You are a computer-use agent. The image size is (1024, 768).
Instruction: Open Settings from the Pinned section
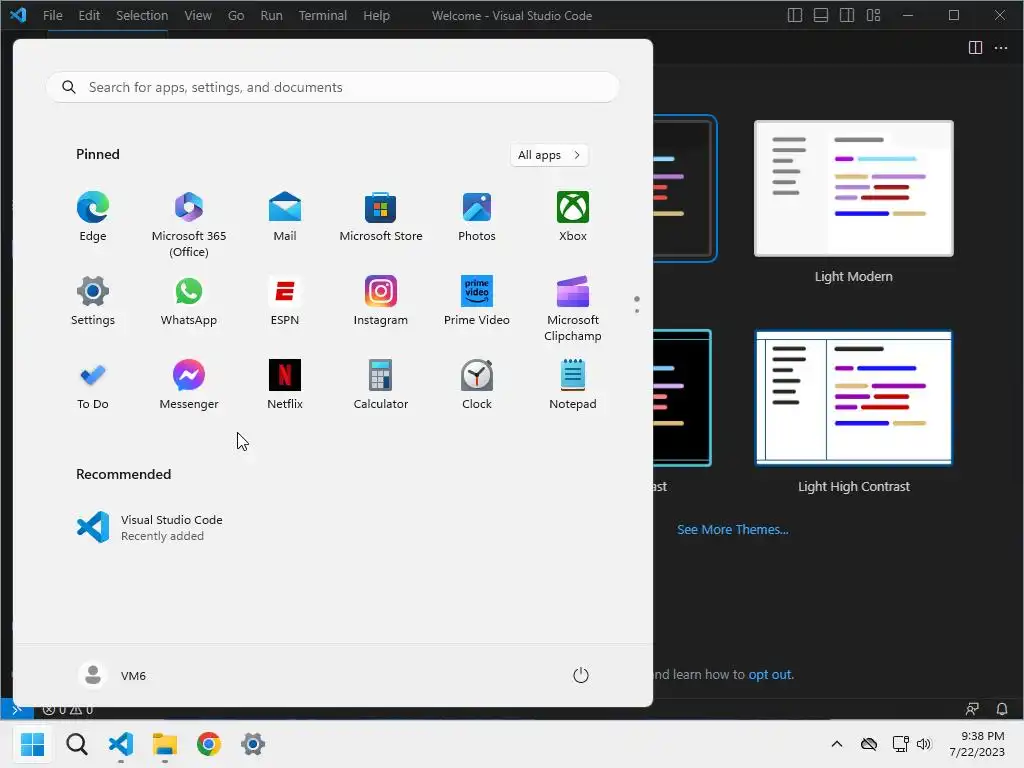93,301
